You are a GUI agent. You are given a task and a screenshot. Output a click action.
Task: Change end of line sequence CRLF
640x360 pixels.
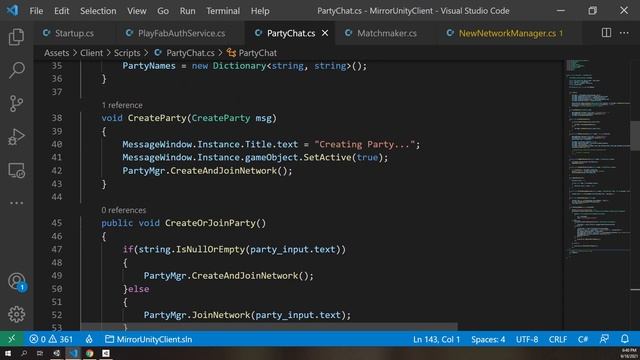[558, 339]
